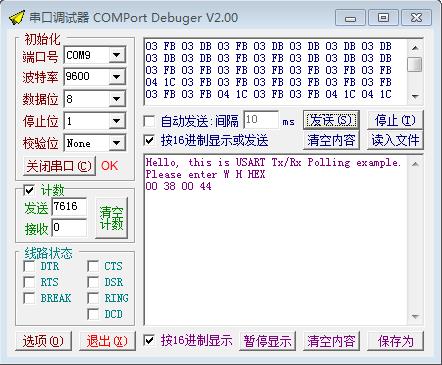Screen dimensions: 442x365
Task: Click the 间隔 interval ms input field
Action: [261, 120]
